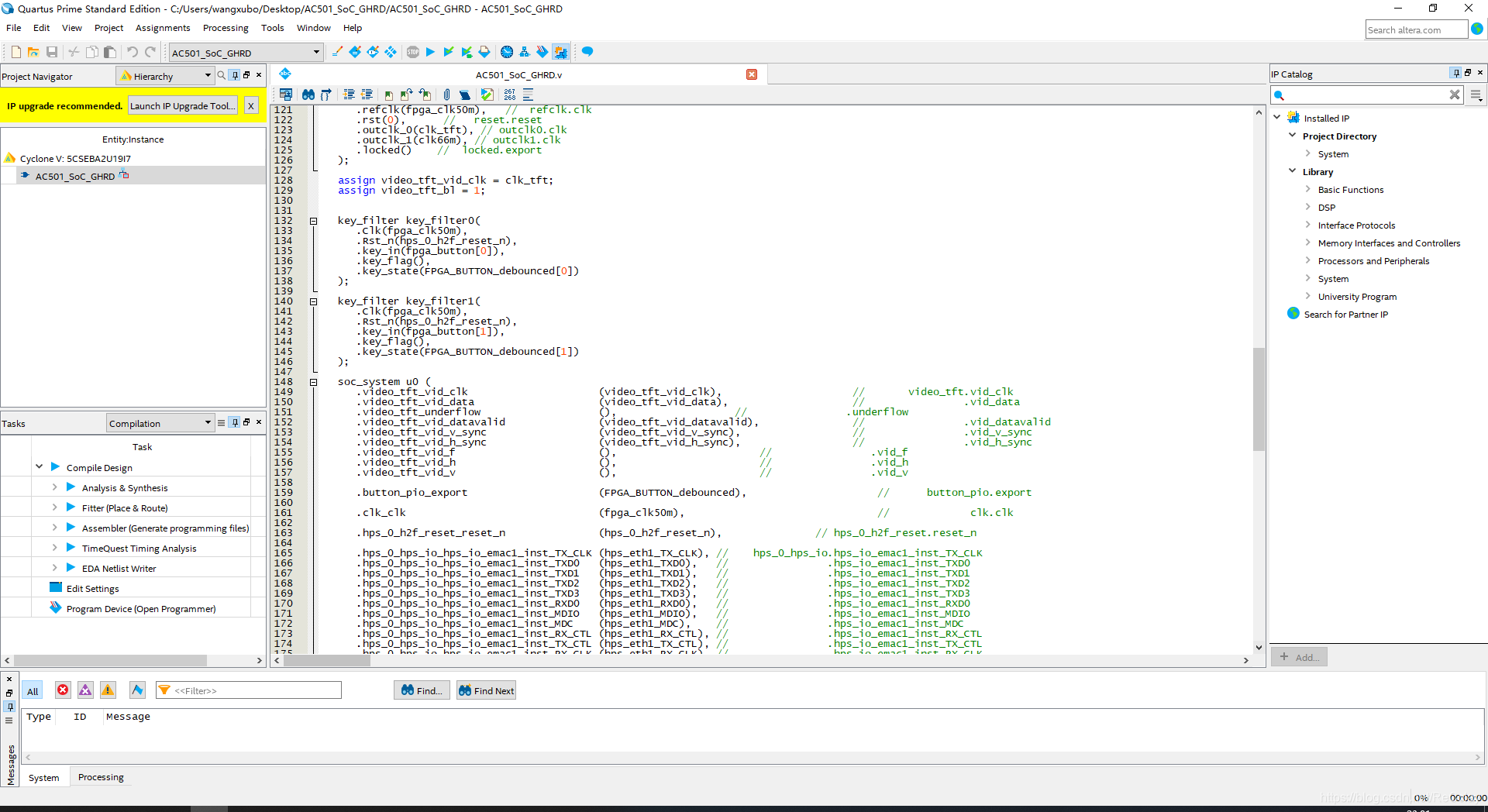Open the TimeQuest Timing Analyzer clock icon

(507, 52)
